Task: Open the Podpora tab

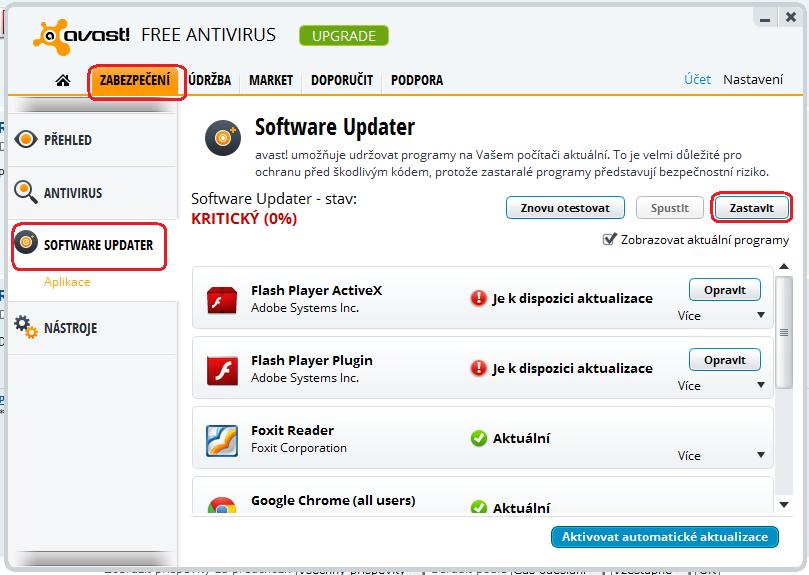Action: tap(417, 81)
